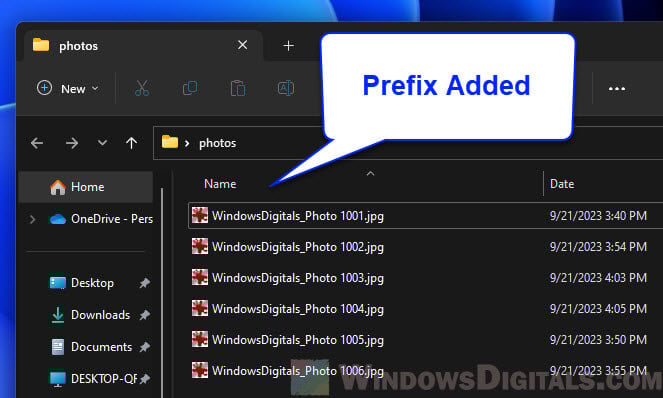Click the photos breadcrumb in address bar

click(217, 143)
